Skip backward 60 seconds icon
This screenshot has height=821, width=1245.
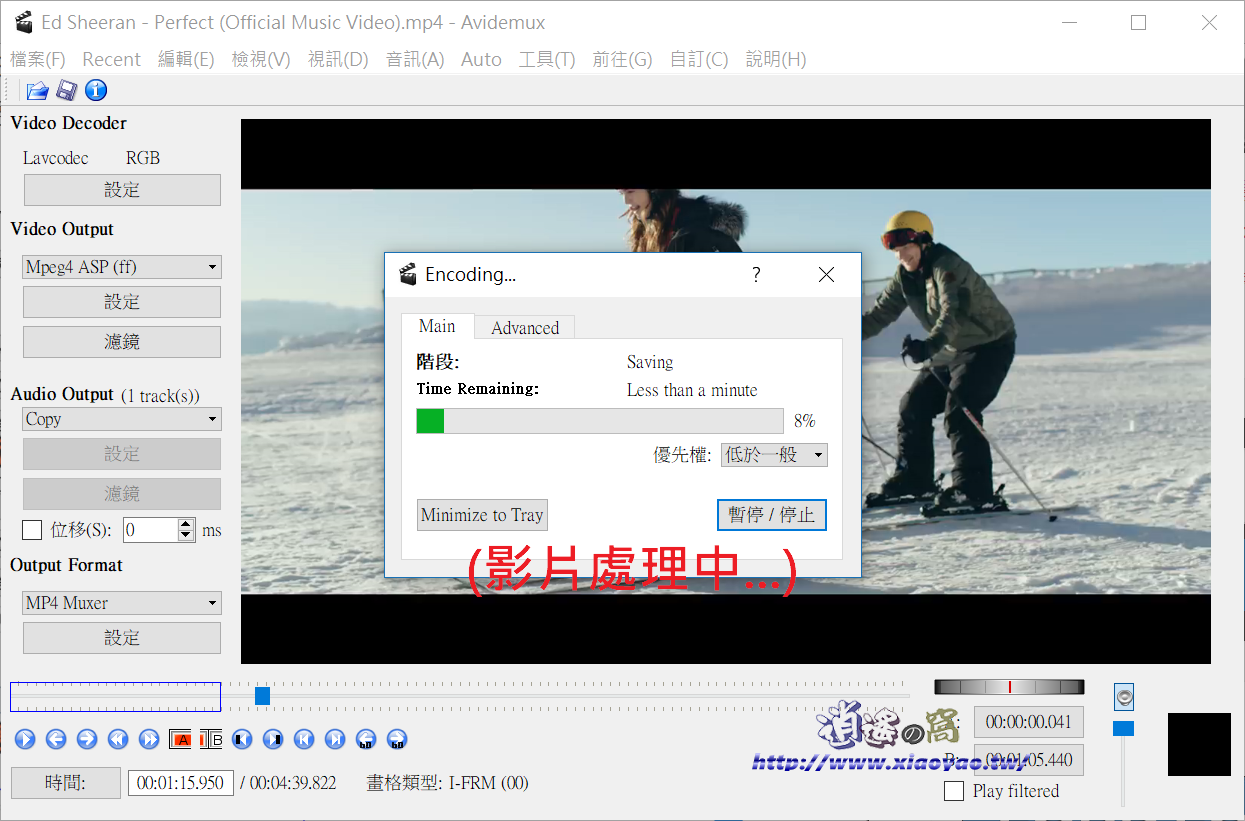pos(366,739)
